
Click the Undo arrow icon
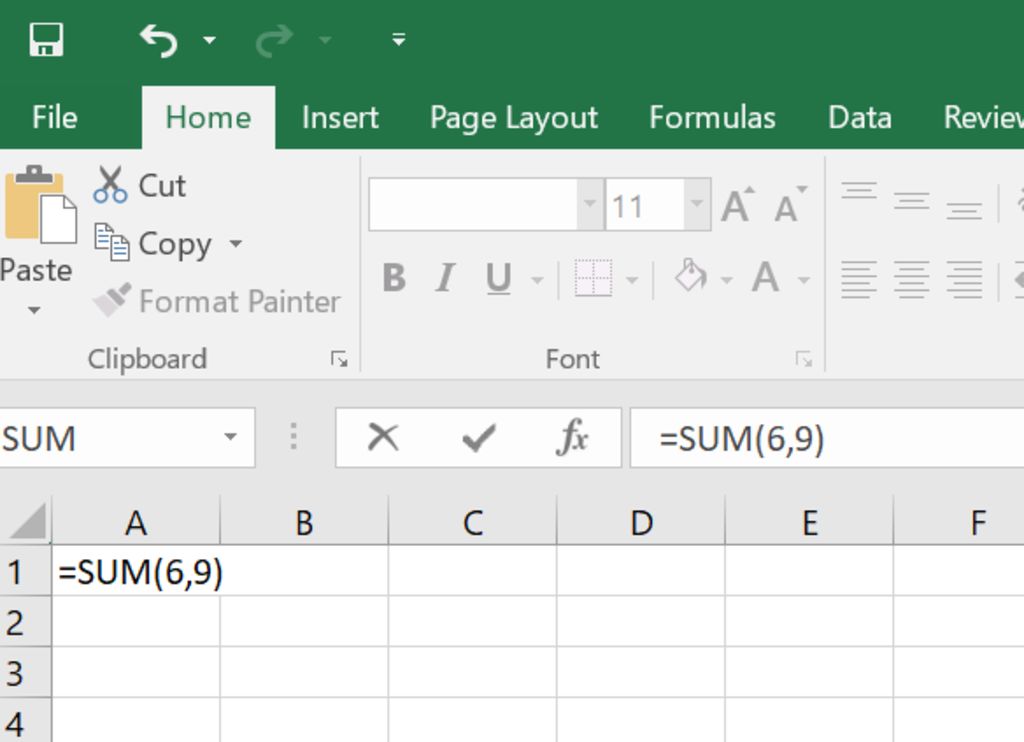click(x=158, y=40)
